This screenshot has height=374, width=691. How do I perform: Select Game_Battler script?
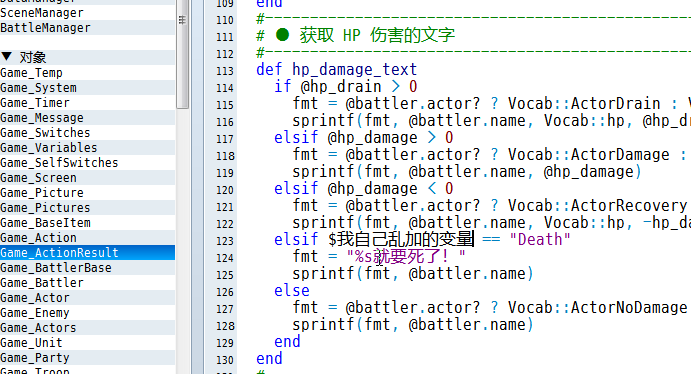coord(42,282)
